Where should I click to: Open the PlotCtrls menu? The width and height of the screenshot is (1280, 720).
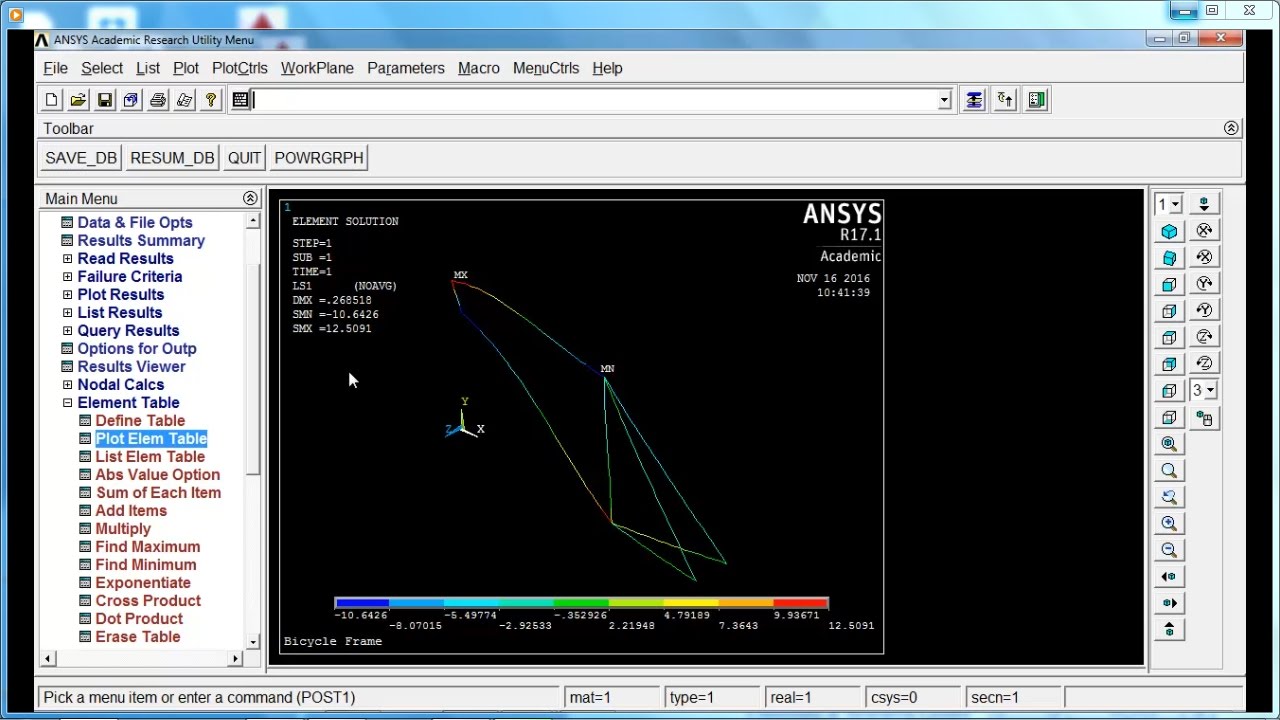[240, 68]
